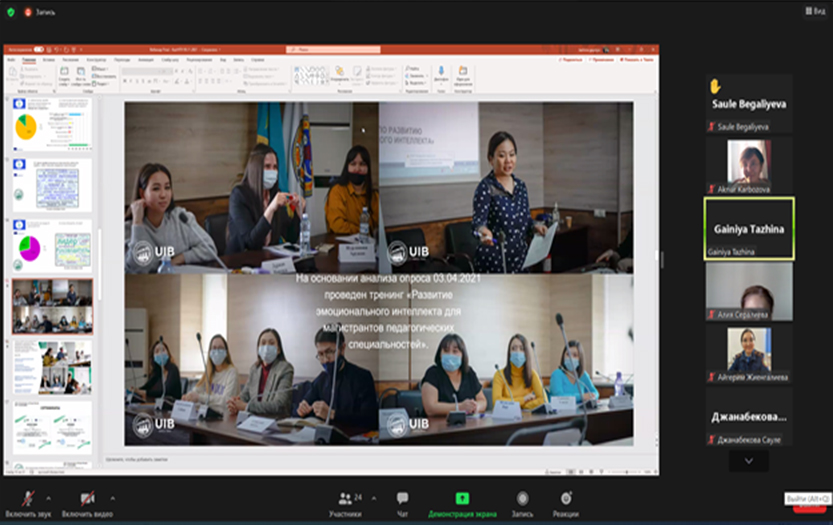Toggle AutoSave switch in PowerPoint title bar
Screen dimensions: 833x525
38,48
